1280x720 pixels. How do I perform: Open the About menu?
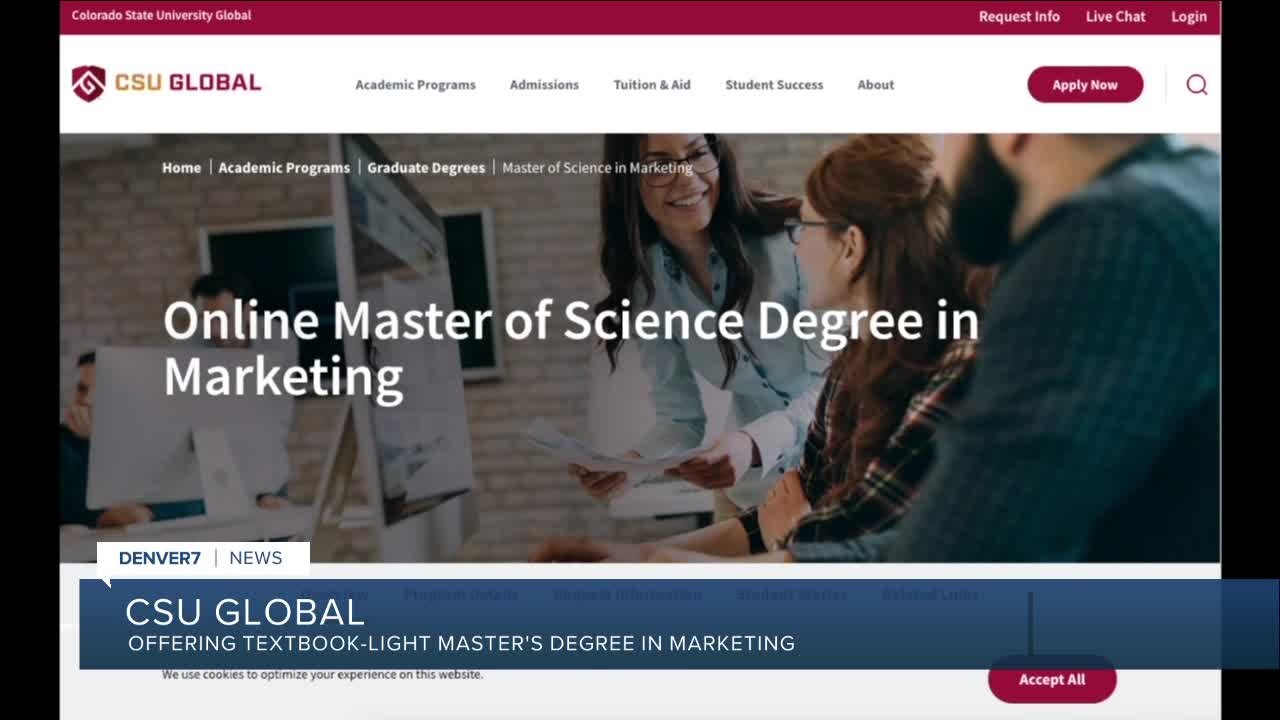click(x=876, y=85)
